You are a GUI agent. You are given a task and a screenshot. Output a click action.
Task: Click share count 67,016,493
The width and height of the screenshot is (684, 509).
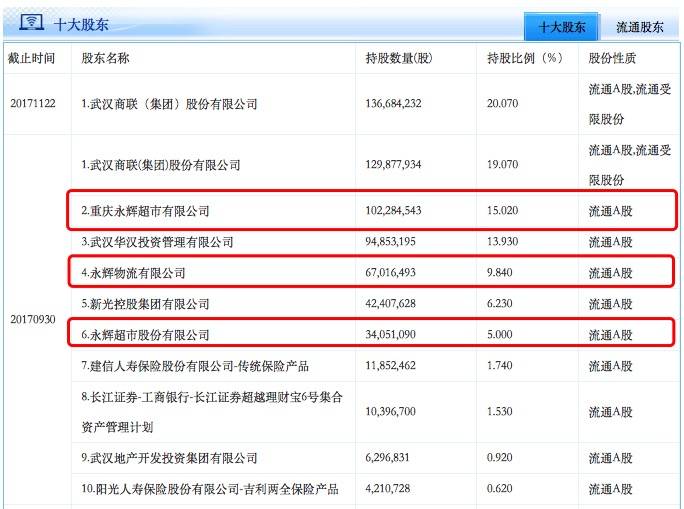390,273
